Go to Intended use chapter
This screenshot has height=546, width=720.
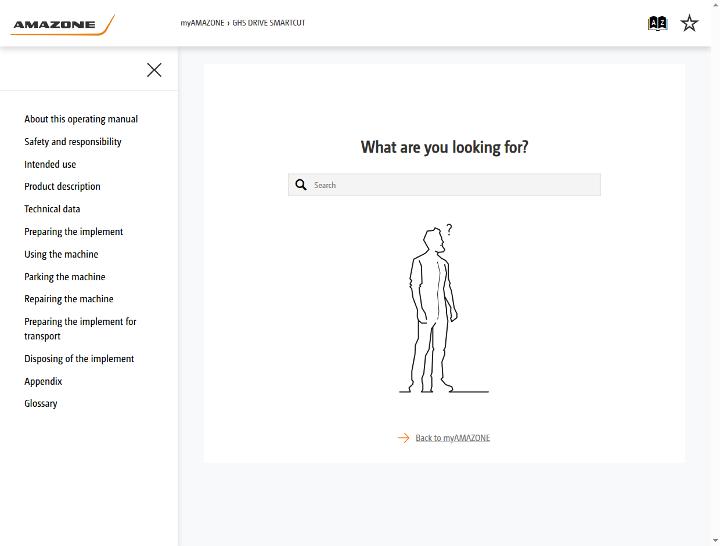click(50, 164)
